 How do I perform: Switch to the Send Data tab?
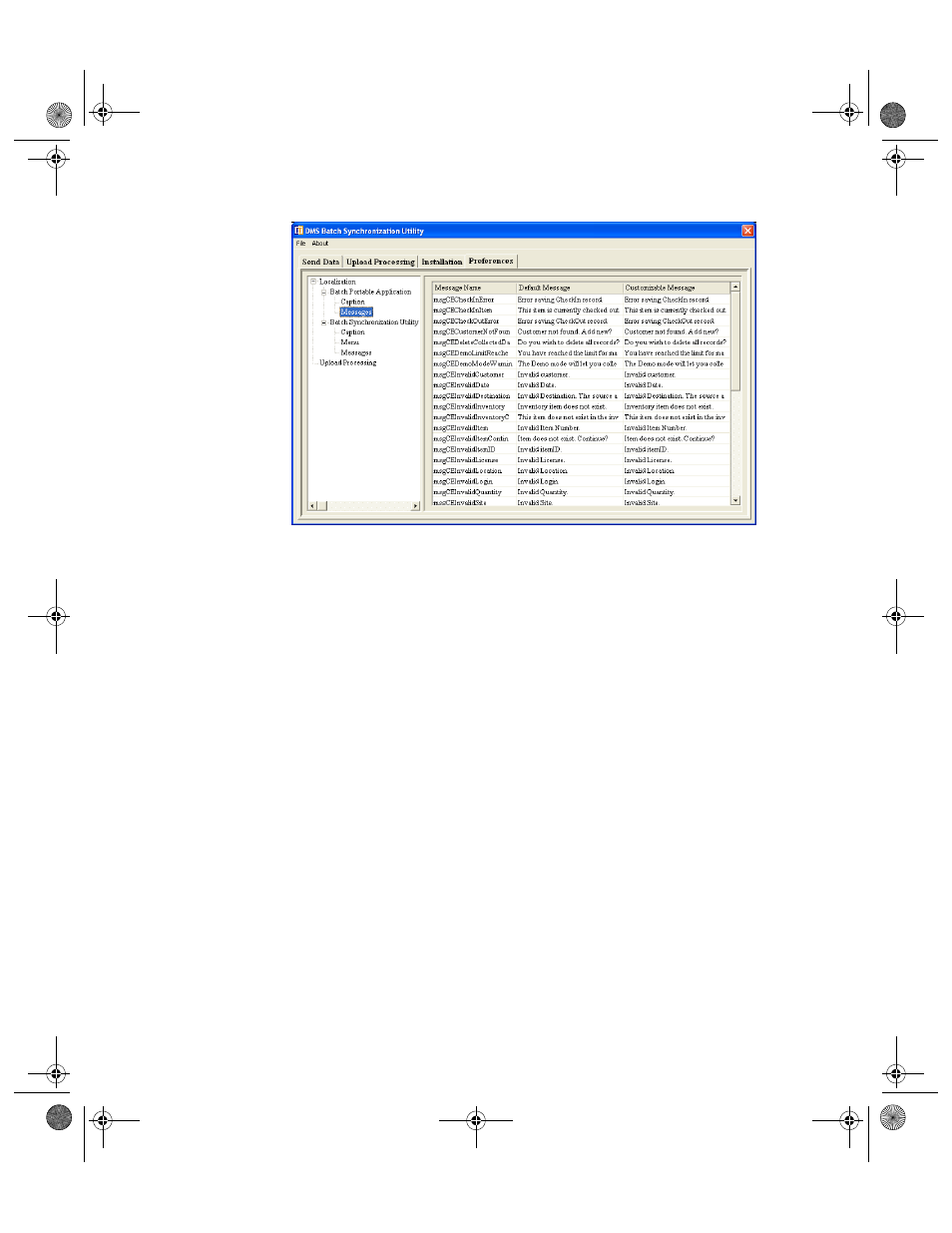click(321, 262)
